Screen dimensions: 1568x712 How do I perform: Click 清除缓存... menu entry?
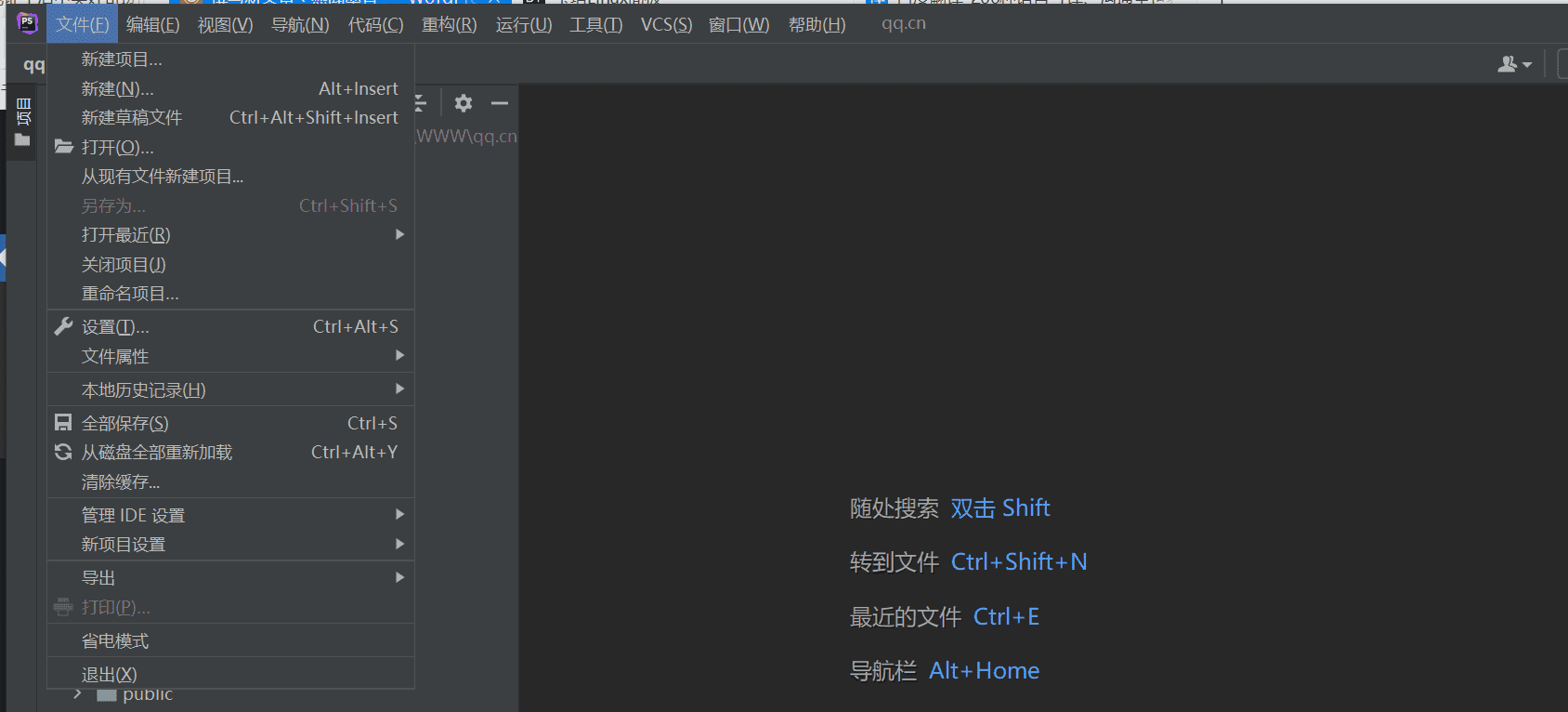click(x=121, y=481)
